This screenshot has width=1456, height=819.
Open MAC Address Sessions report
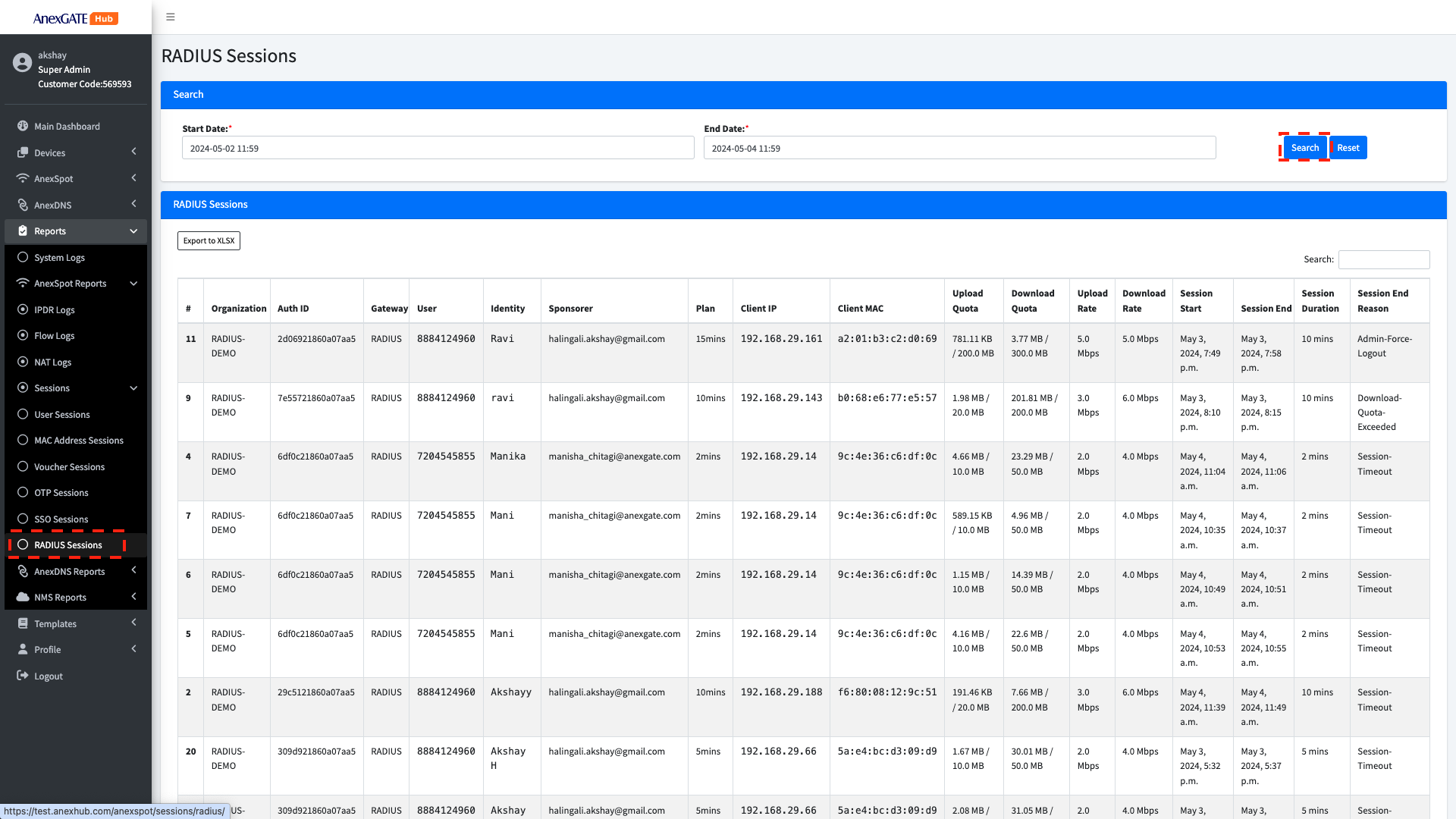pos(78,441)
